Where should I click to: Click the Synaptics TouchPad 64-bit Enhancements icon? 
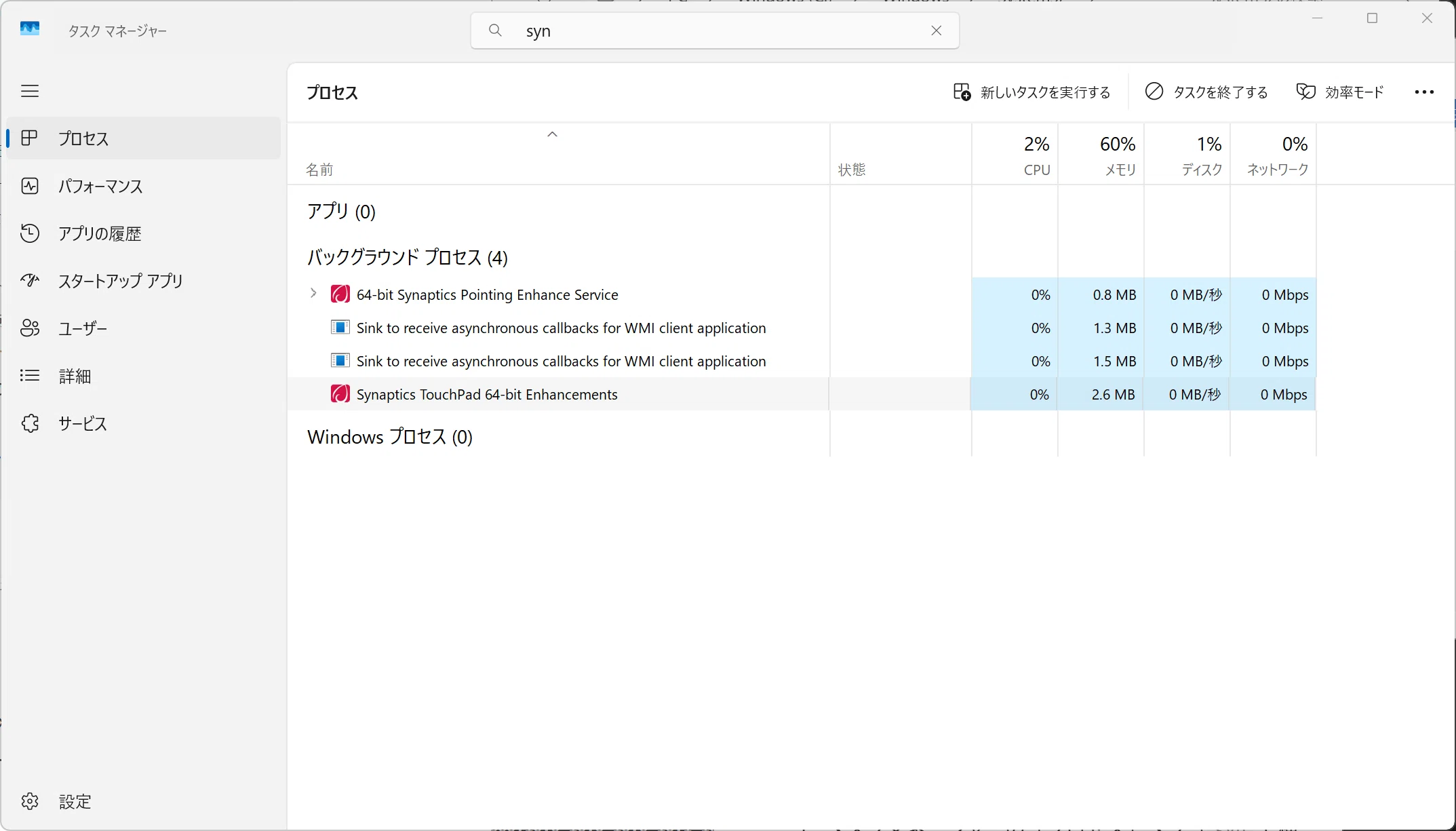(x=340, y=394)
